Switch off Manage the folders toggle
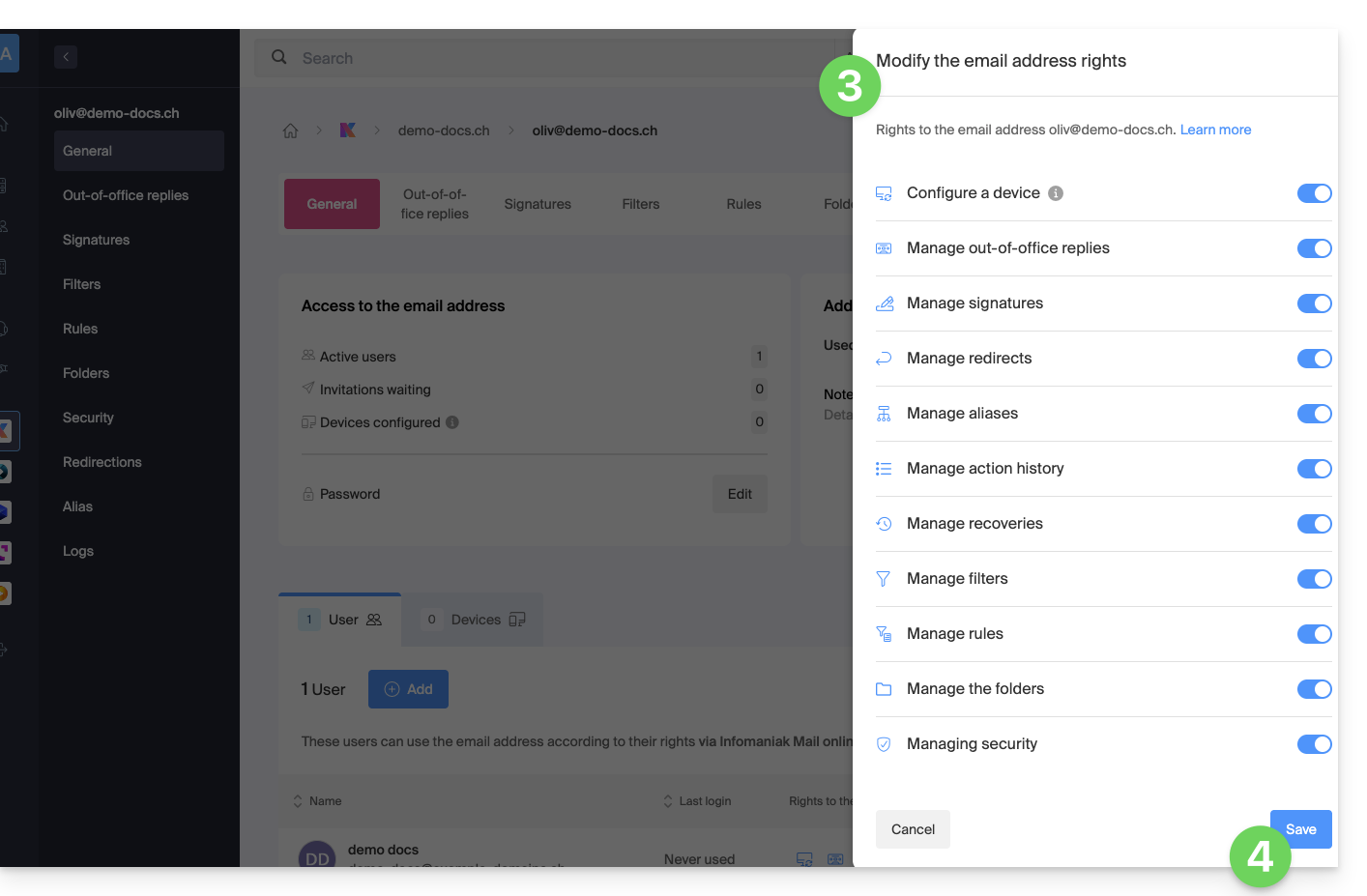 pos(1314,689)
